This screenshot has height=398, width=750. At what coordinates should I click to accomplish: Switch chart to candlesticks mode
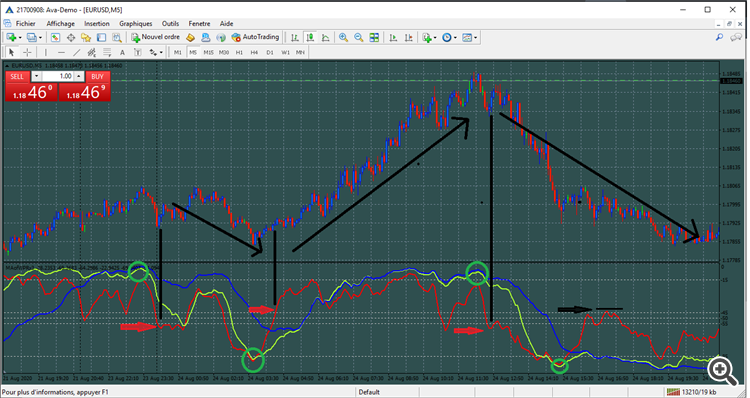(310, 37)
